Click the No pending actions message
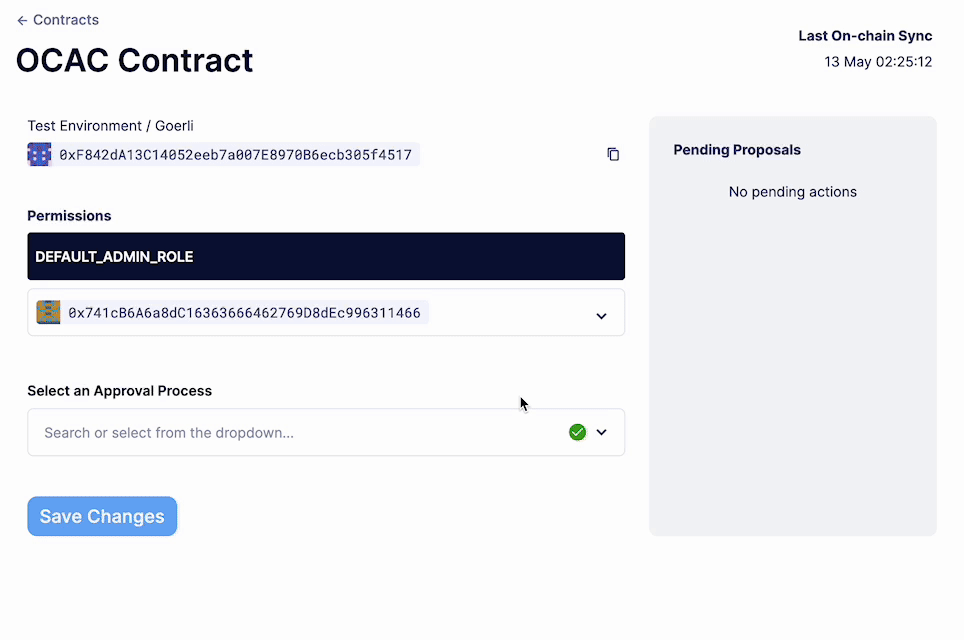The height and width of the screenshot is (640, 964). [x=792, y=191]
